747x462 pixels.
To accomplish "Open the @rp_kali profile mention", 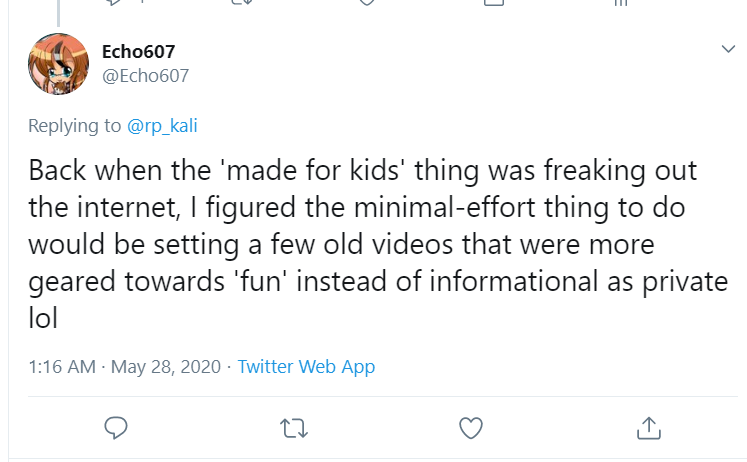I will click(x=162, y=126).
